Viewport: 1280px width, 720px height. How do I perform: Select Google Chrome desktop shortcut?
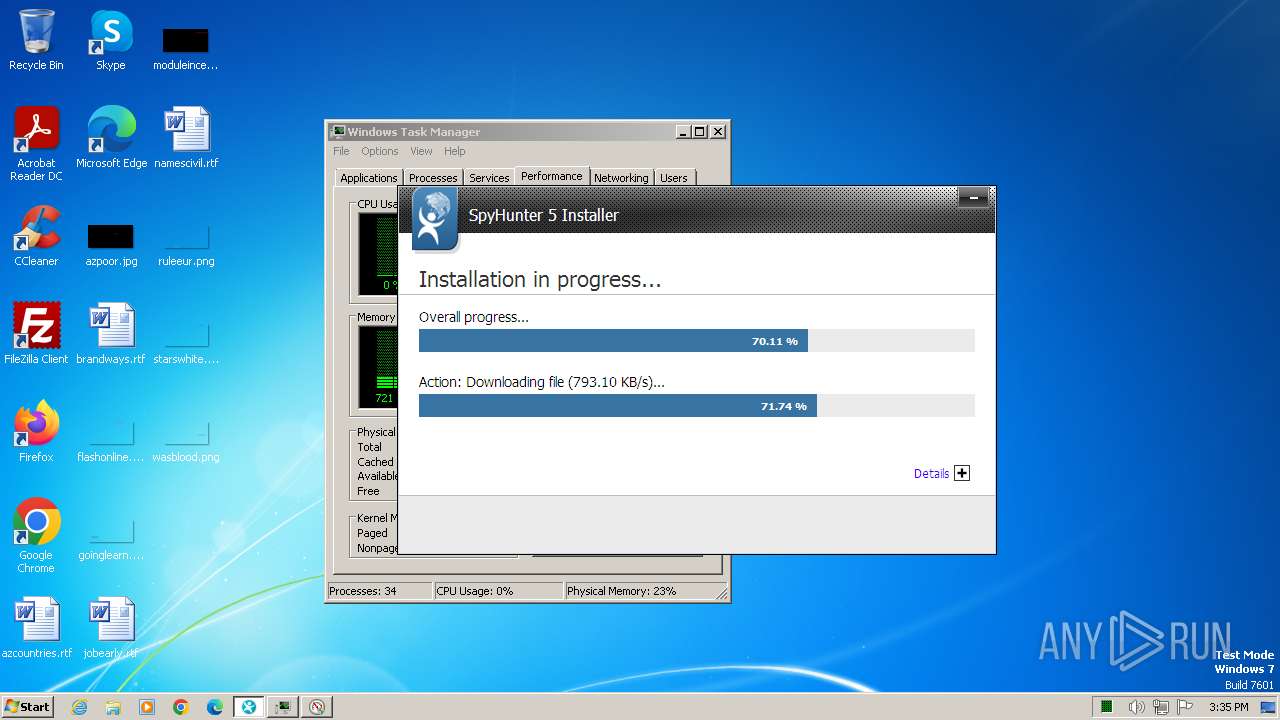click(36, 536)
